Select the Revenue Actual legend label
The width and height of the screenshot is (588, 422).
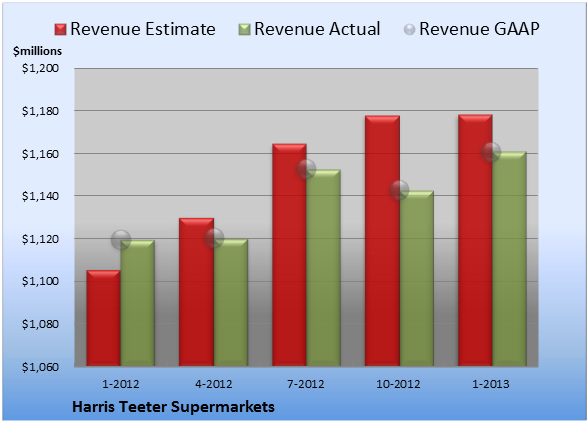coord(317,29)
